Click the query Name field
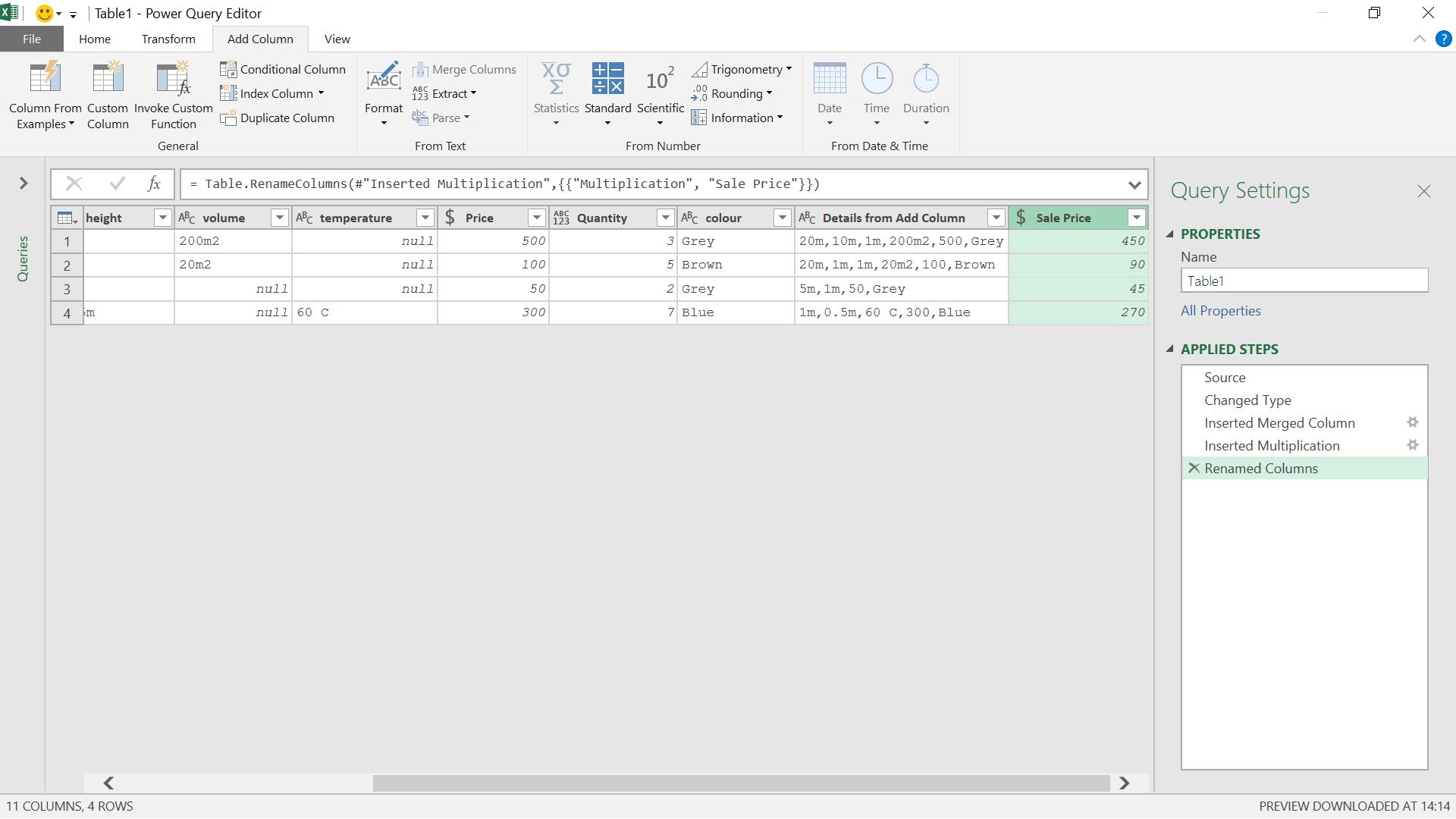1456x819 pixels. click(x=1304, y=281)
